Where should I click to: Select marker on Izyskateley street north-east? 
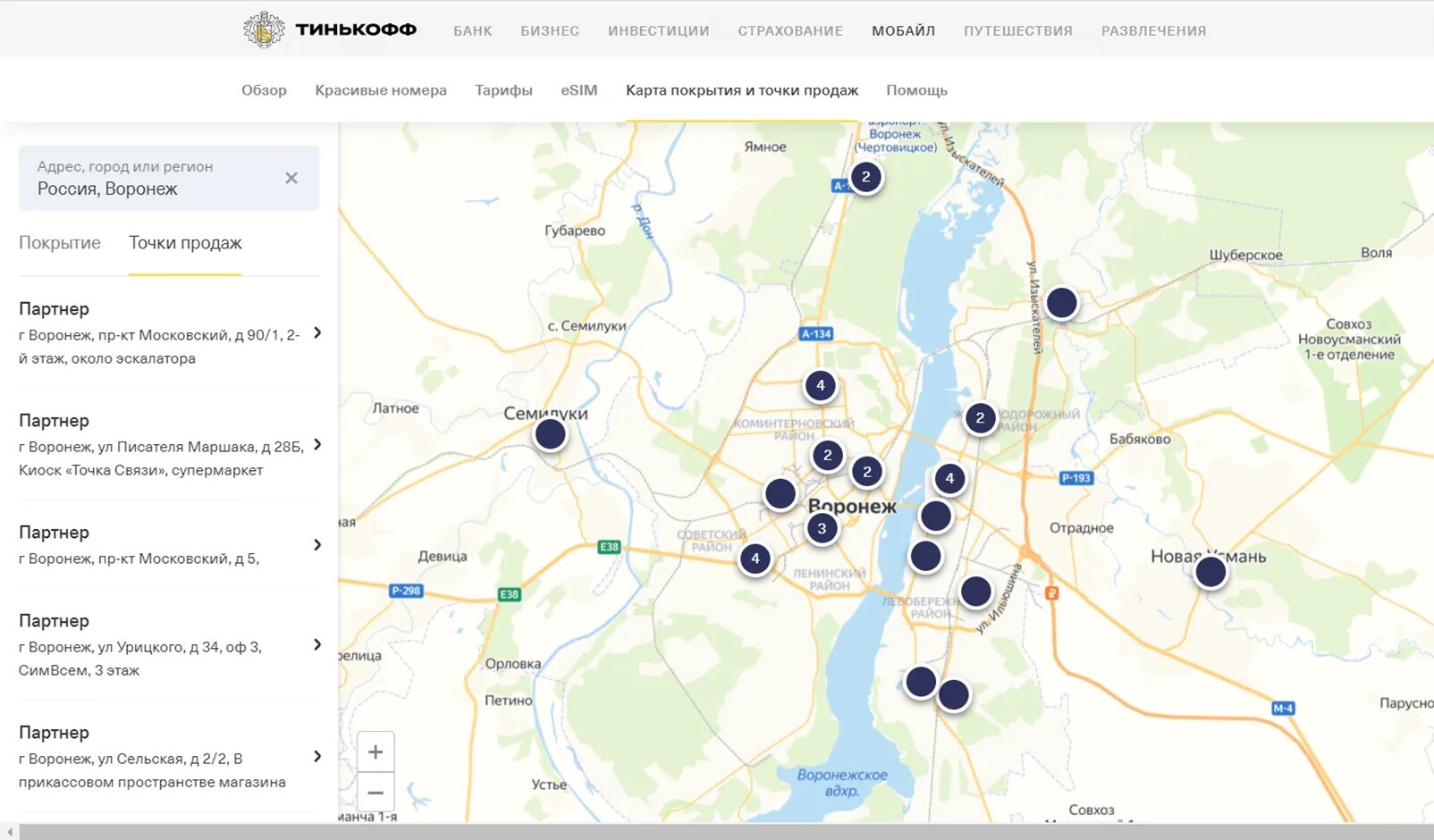click(1061, 303)
